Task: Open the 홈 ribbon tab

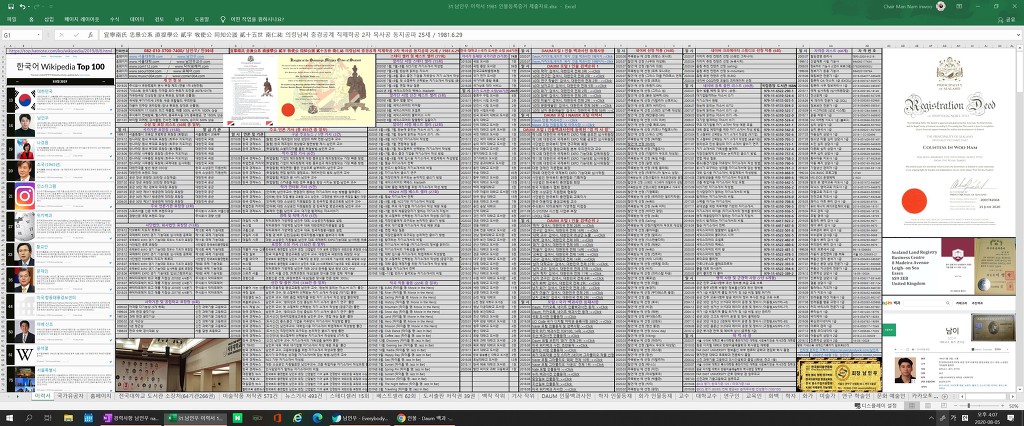Action: pyautogui.click(x=31, y=19)
